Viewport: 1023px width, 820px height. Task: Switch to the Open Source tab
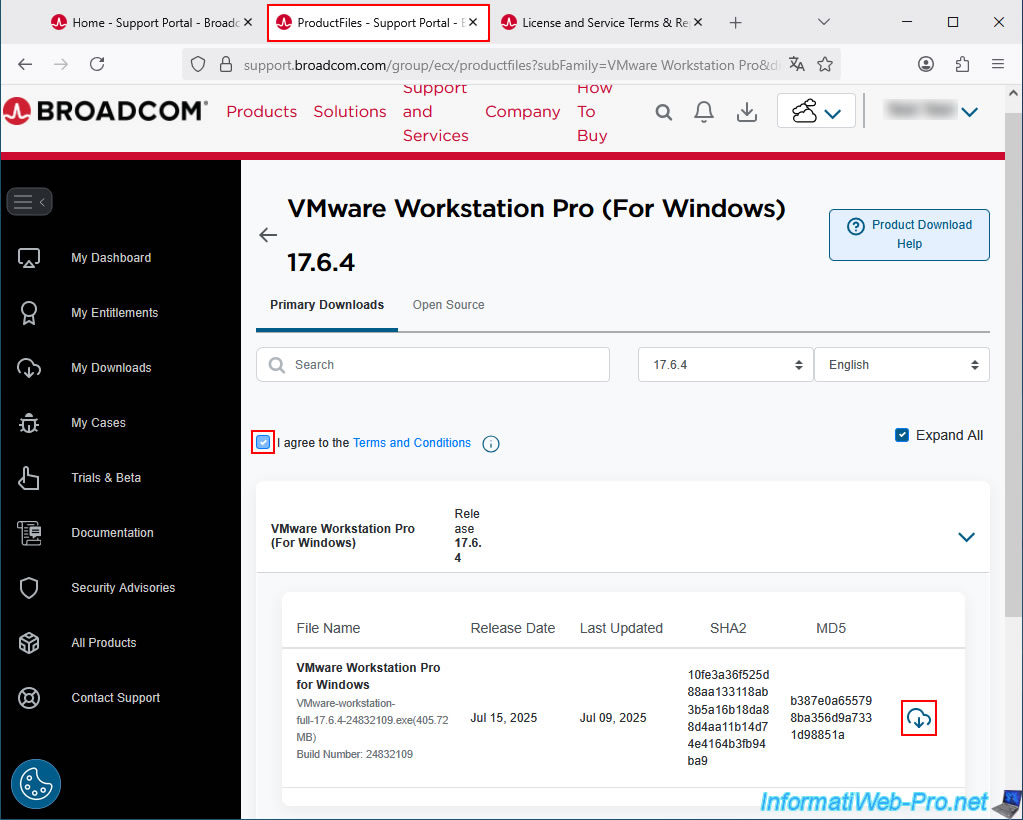(x=448, y=305)
